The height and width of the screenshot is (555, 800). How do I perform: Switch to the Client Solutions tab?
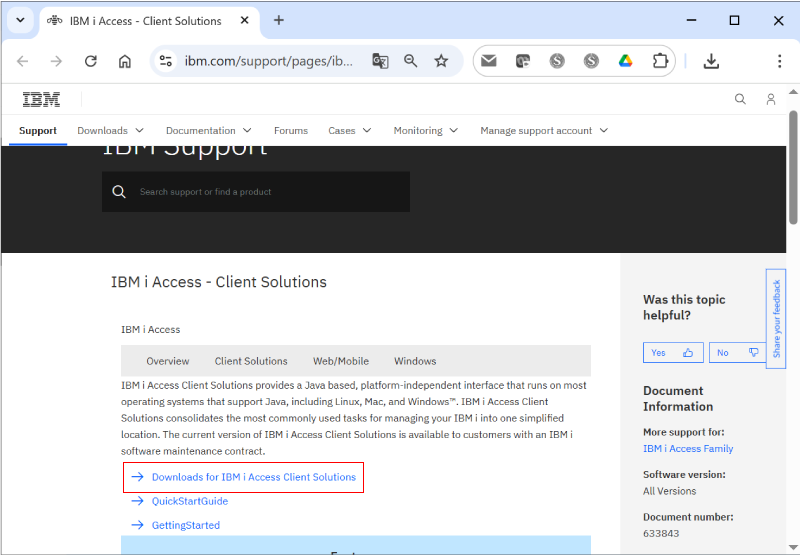(x=251, y=361)
